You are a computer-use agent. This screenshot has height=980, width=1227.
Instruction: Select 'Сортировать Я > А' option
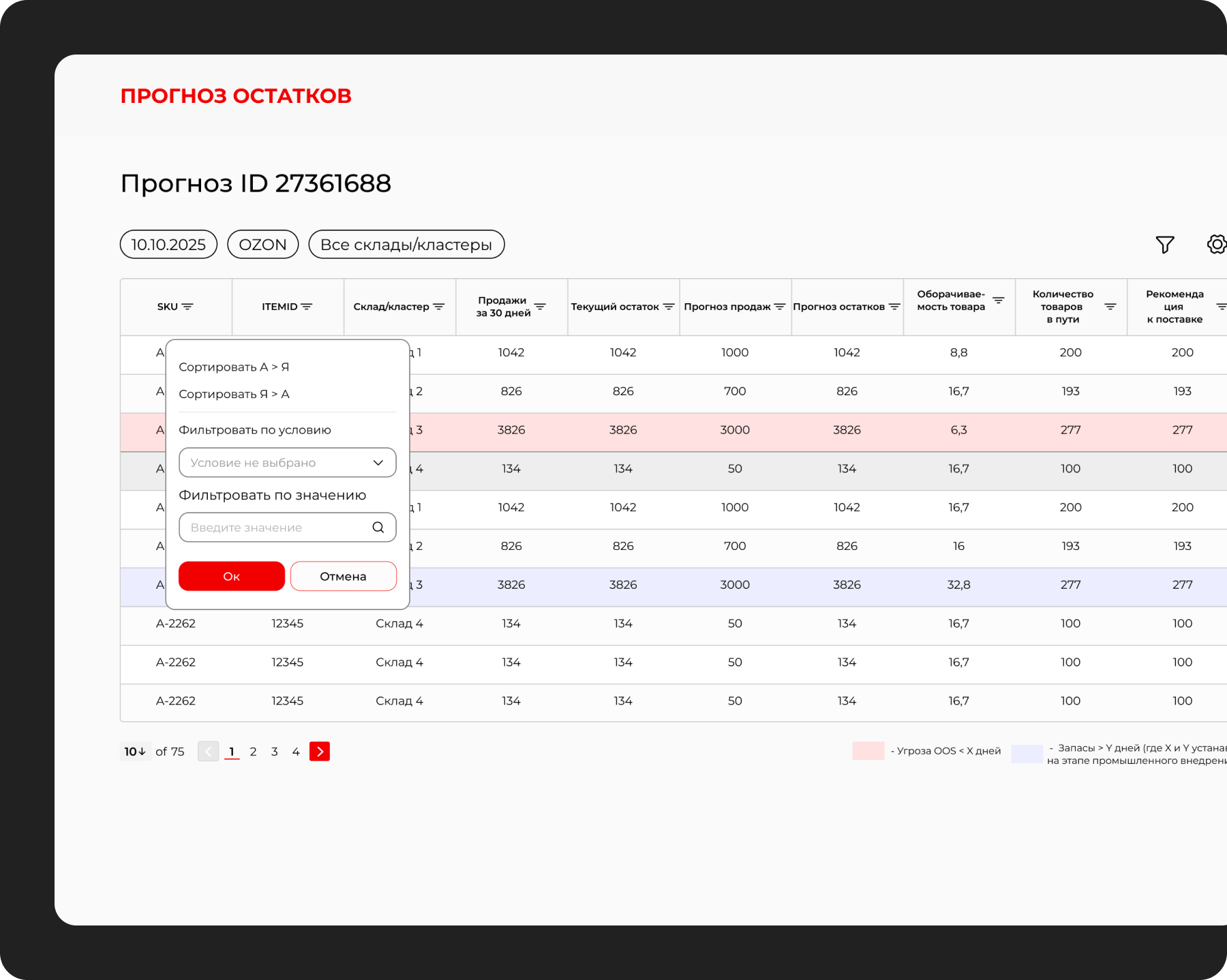click(x=234, y=394)
